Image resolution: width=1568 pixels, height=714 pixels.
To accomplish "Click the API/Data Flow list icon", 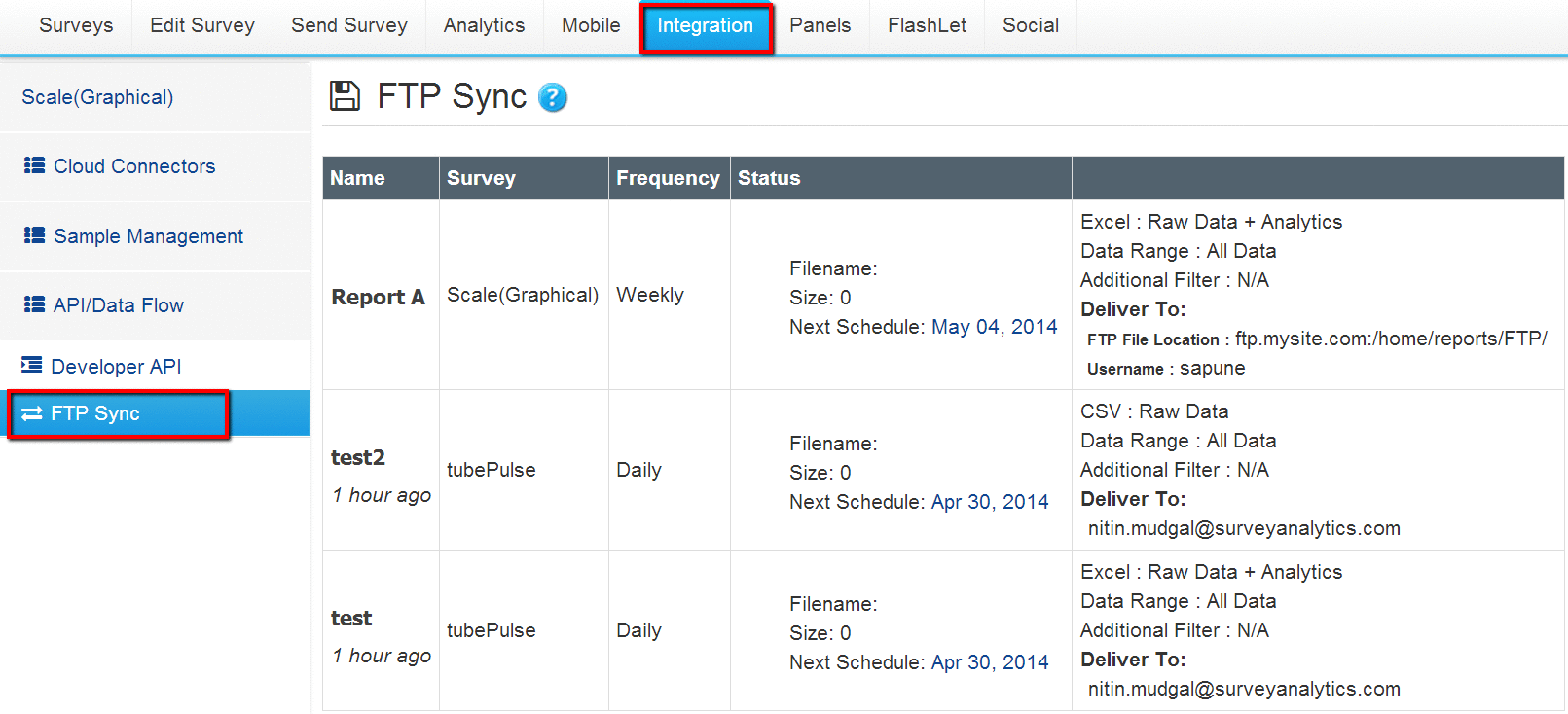I will point(35,304).
